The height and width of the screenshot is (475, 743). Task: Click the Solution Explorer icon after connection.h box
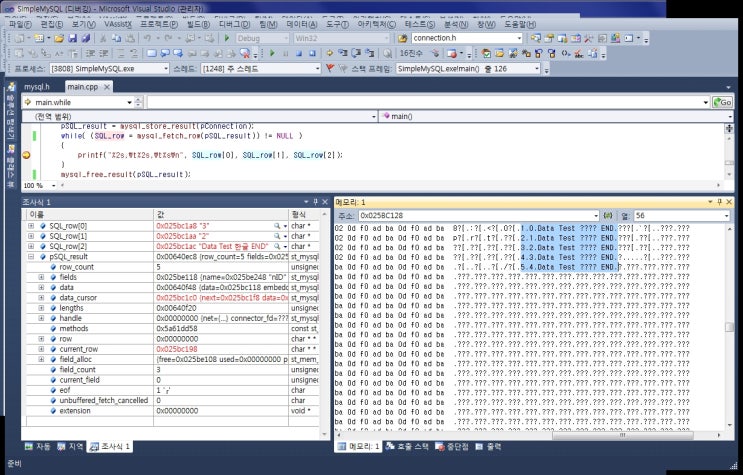535,38
